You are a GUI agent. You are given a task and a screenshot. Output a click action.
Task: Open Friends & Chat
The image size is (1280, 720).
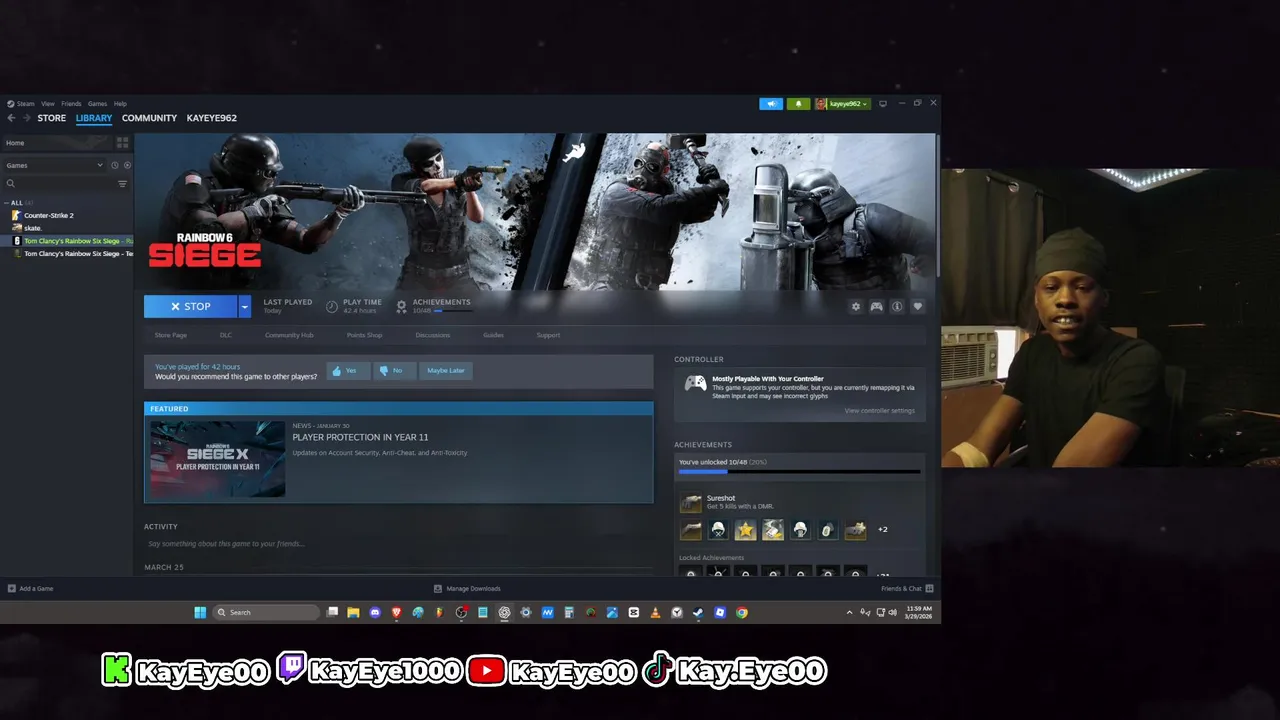pos(907,589)
